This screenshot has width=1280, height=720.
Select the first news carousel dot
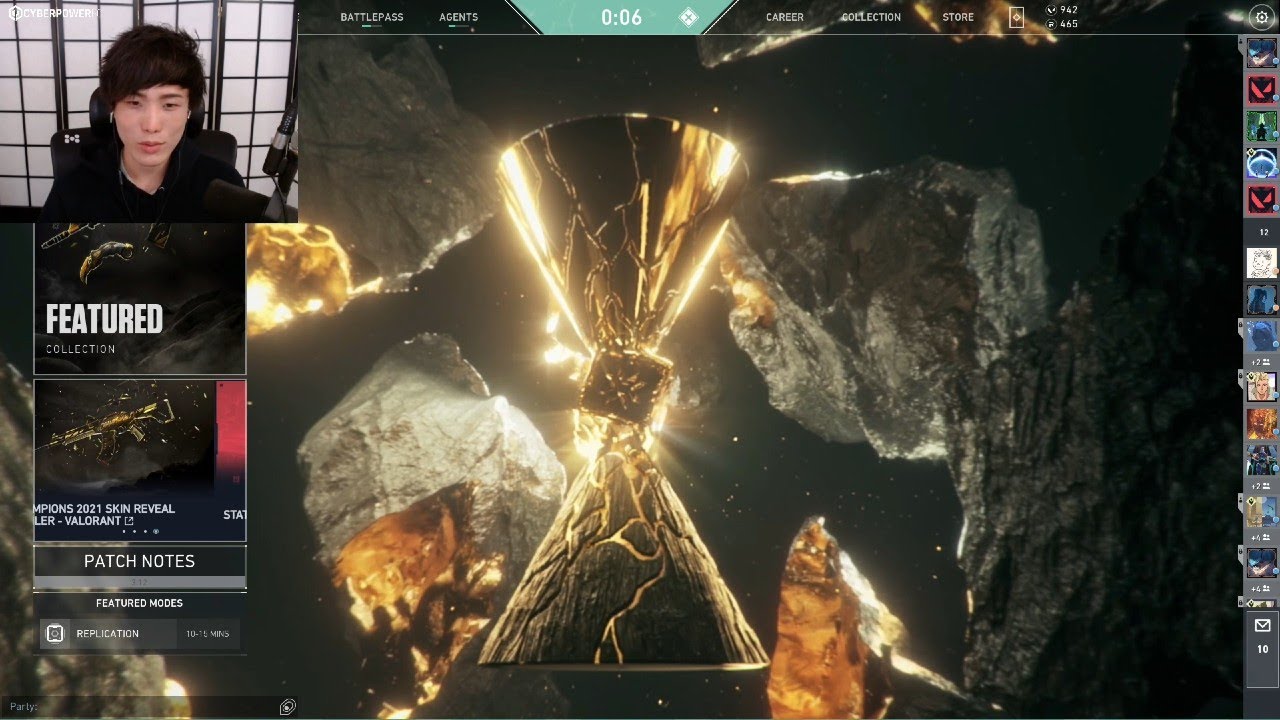(x=124, y=532)
